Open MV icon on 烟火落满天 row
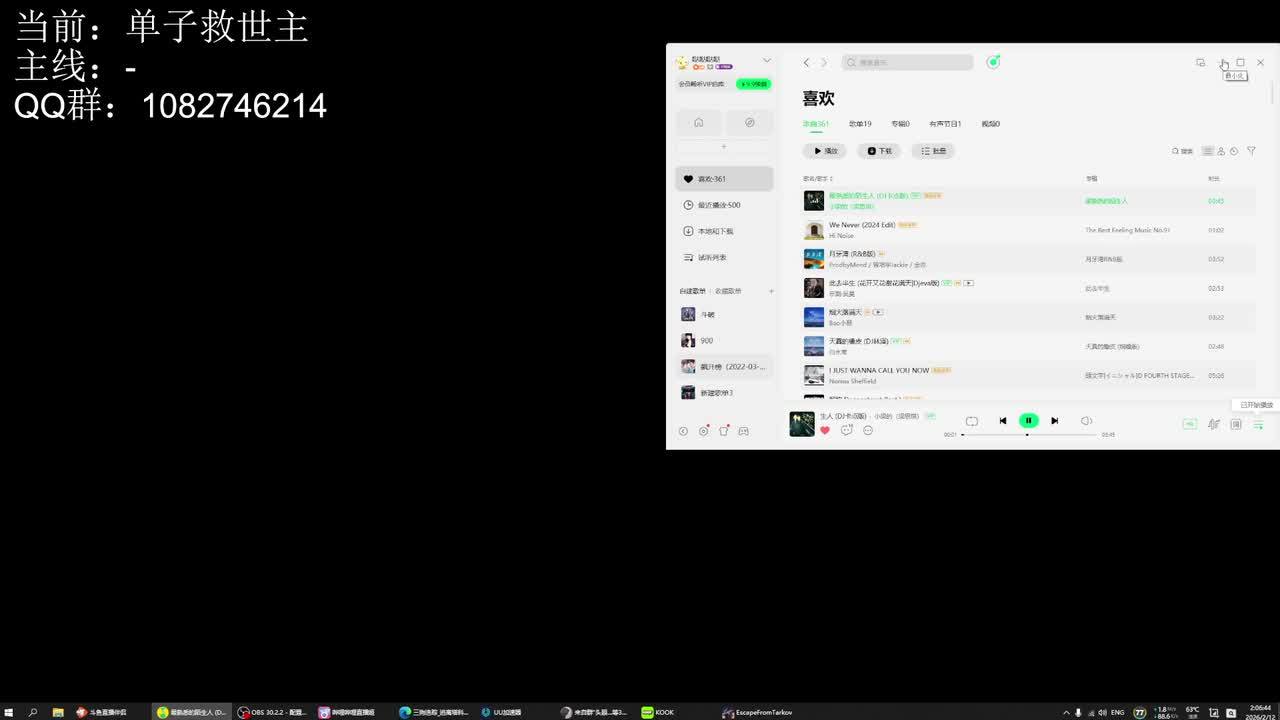1280x720 pixels. tap(878, 312)
